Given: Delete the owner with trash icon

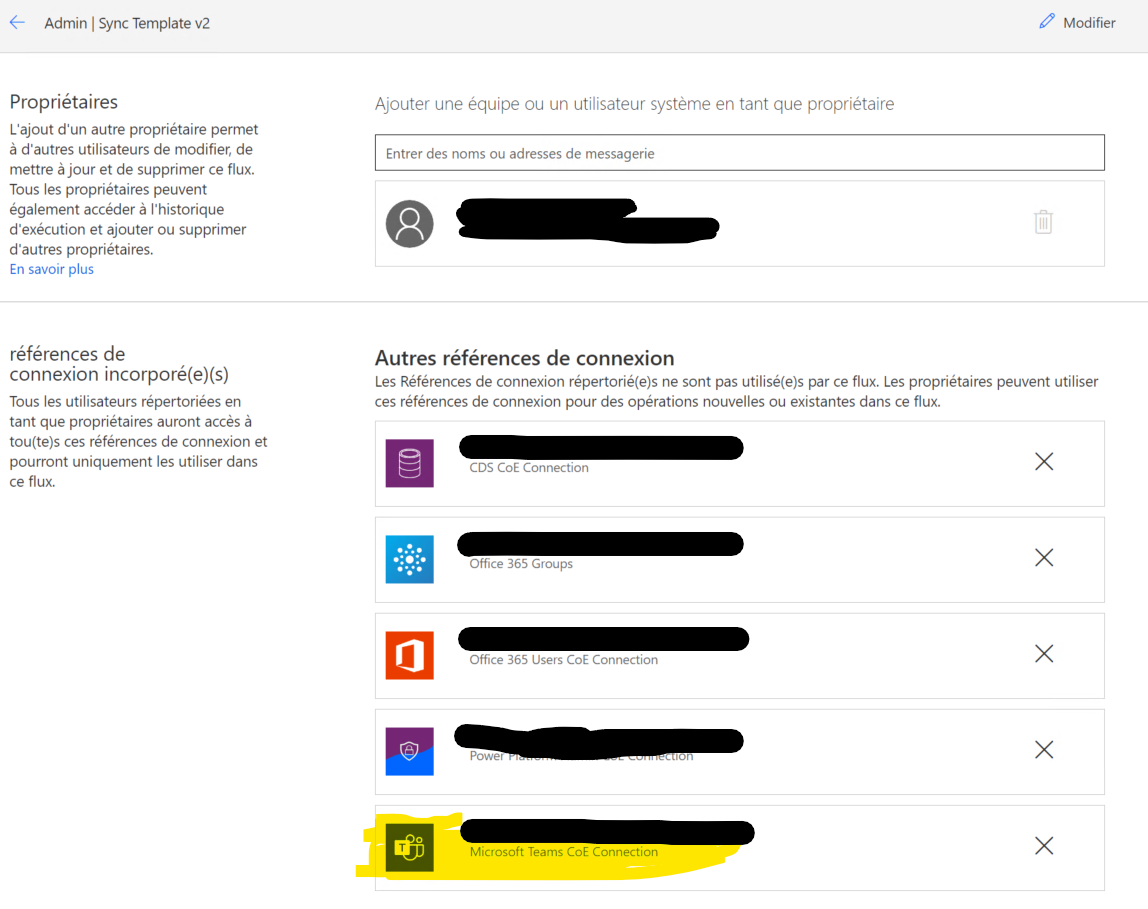Looking at the screenshot, I should 1043,222.
